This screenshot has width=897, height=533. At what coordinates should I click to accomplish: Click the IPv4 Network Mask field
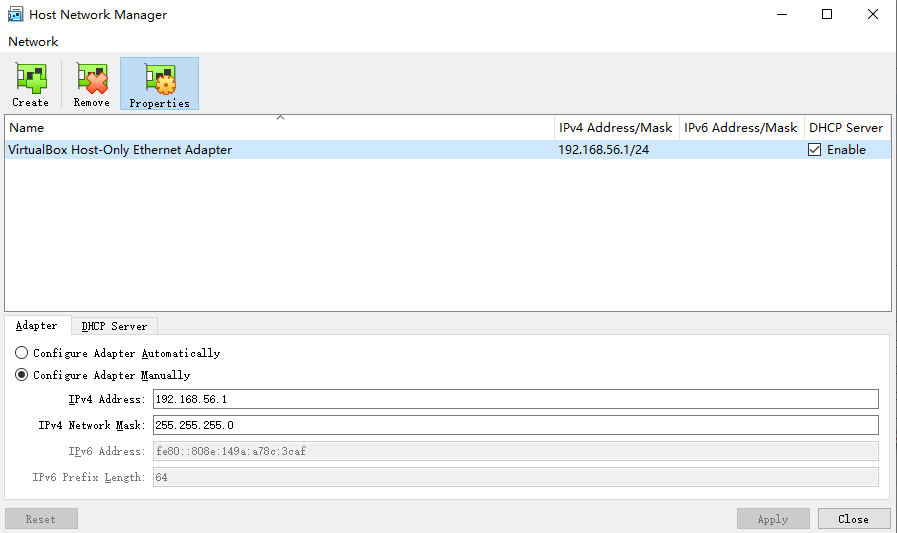pos(515,425)
